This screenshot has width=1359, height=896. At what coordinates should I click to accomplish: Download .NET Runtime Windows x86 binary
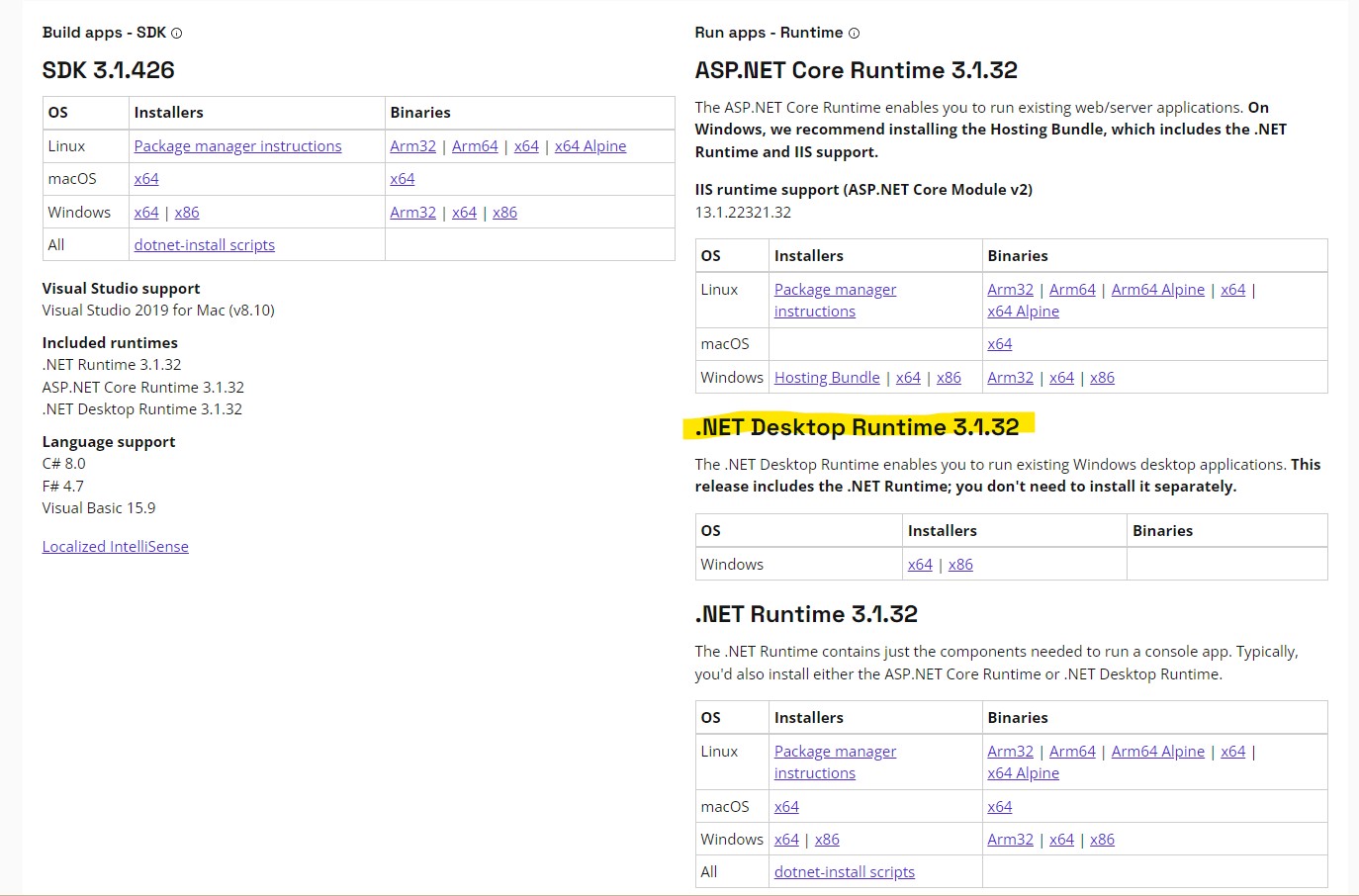coord(1102,840)
